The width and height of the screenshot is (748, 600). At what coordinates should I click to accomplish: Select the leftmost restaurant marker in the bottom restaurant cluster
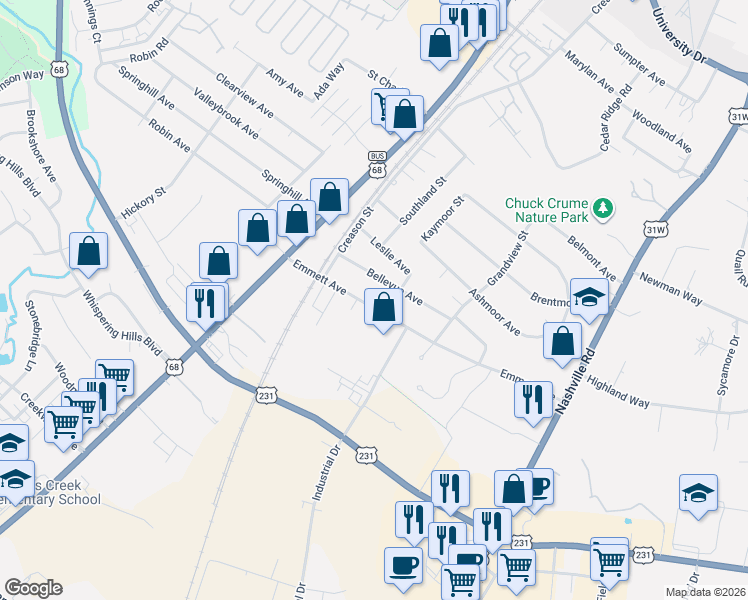[414, 521]
